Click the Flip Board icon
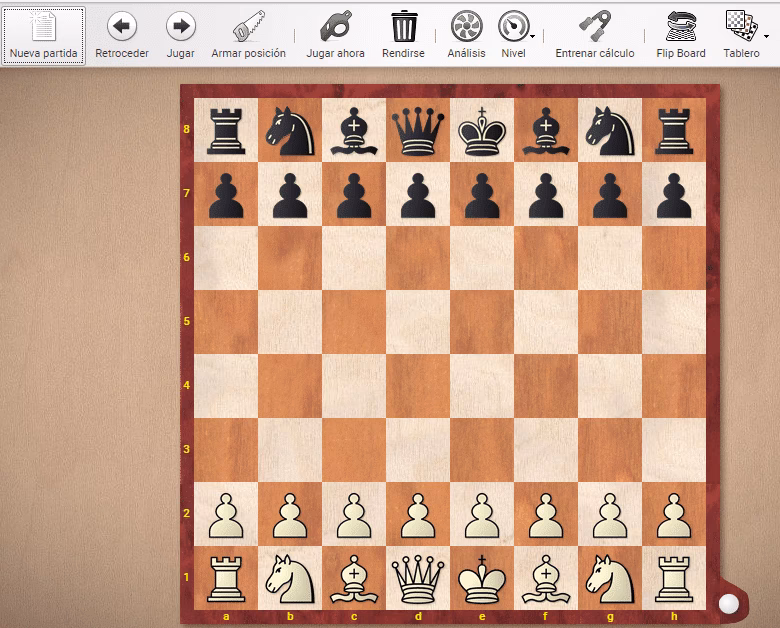 [681, 26]
